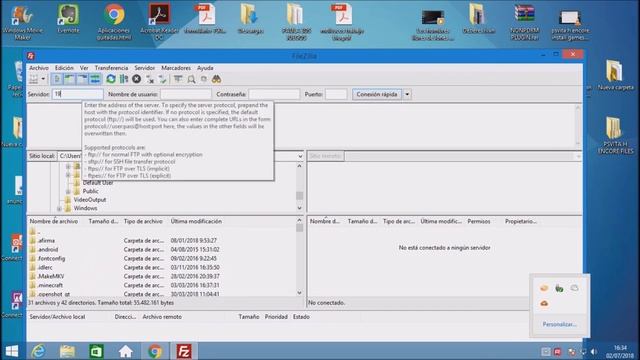Open the parent directory '..' folder row
The image size is (640, 360).
[x=162, y=231]
